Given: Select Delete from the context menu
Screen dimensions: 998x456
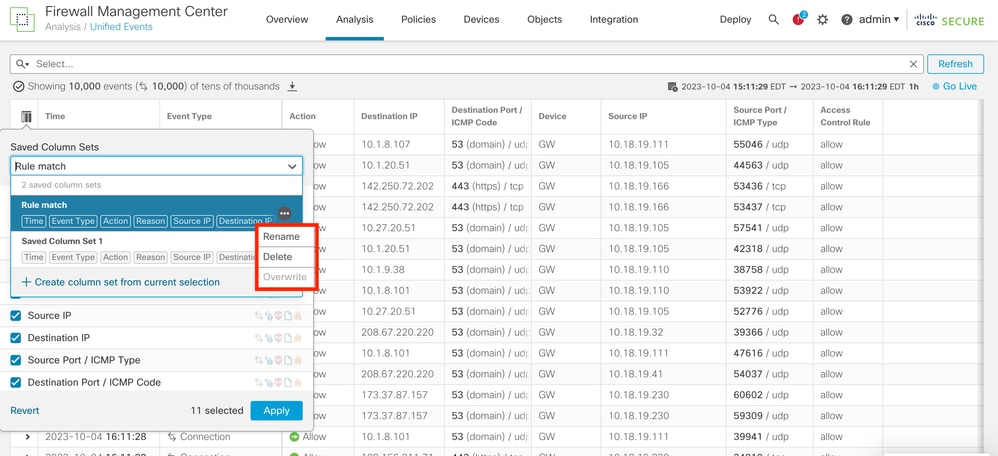Looking at the screenshot, I should 278,257.
